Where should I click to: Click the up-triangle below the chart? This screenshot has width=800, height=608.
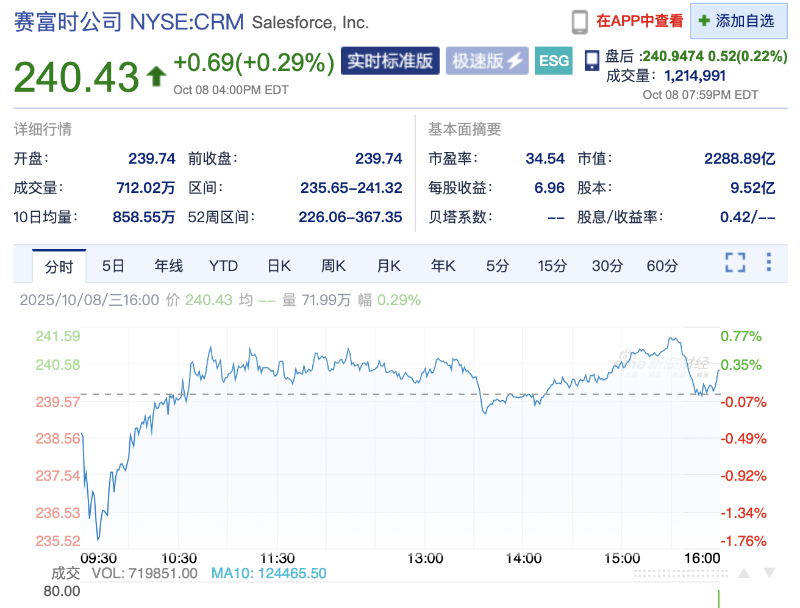pyautogui.click(x=745, y=573)
